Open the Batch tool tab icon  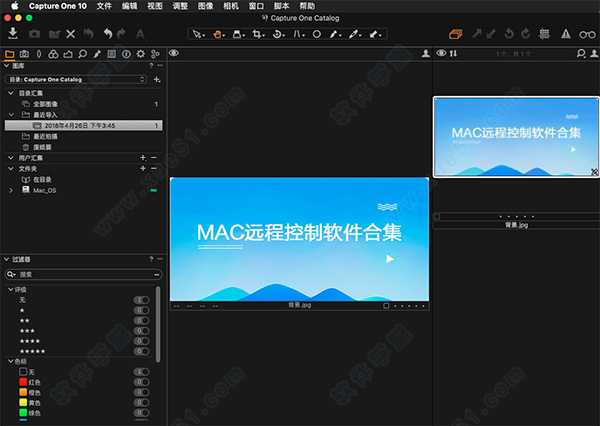pos(155,54)
